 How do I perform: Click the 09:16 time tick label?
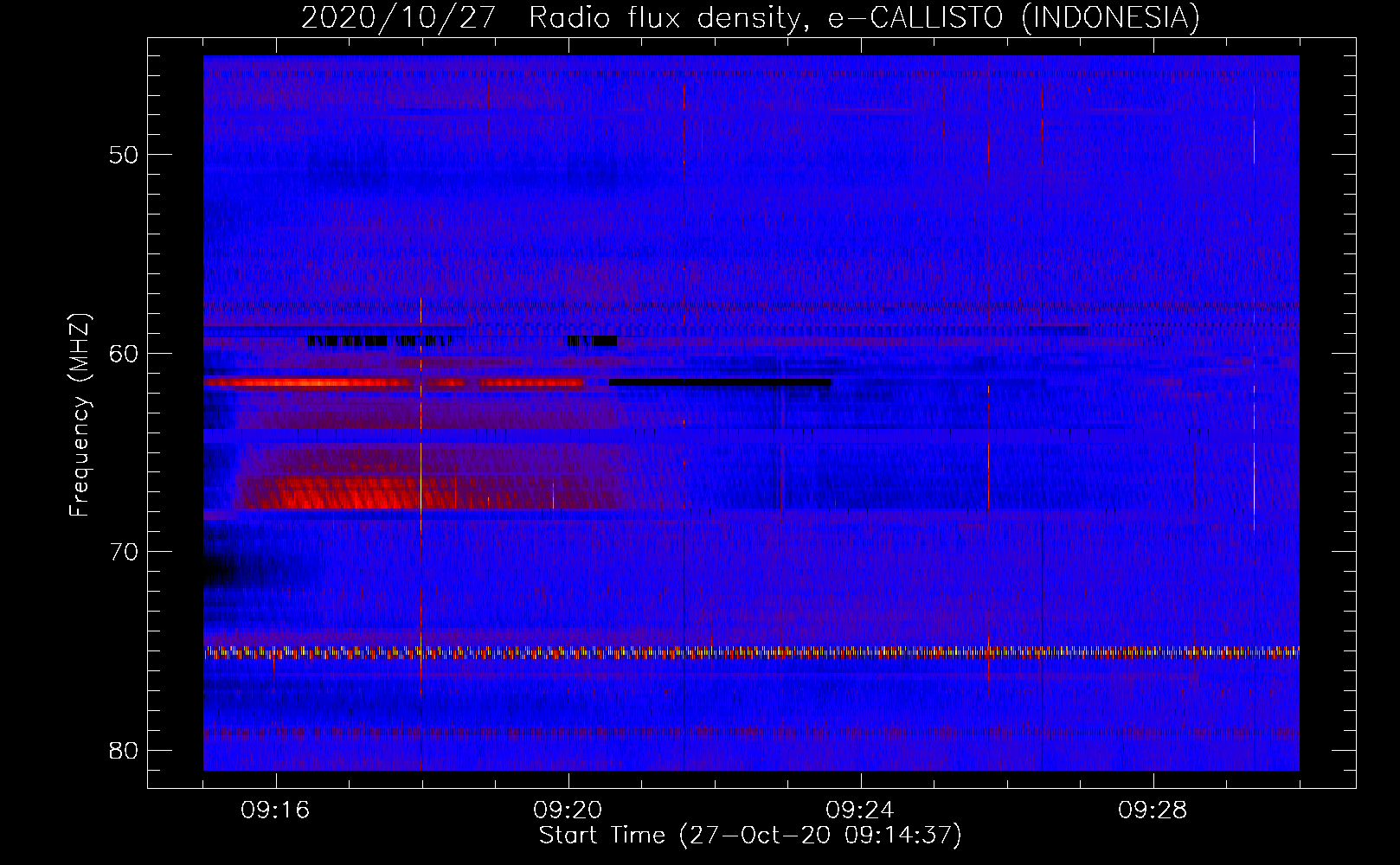click(276, 811)
